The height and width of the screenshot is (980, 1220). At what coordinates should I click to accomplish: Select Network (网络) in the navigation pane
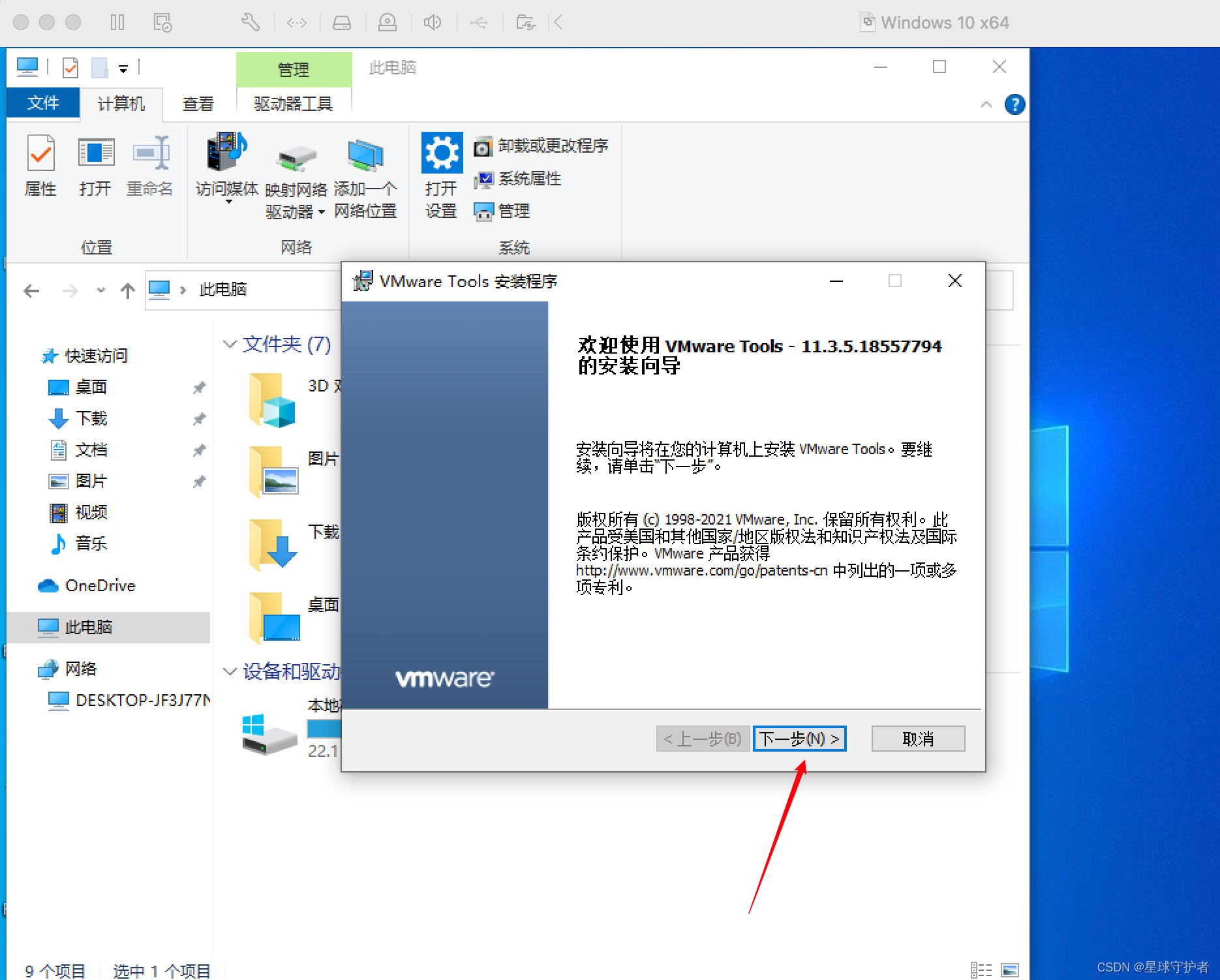(67, 669)
